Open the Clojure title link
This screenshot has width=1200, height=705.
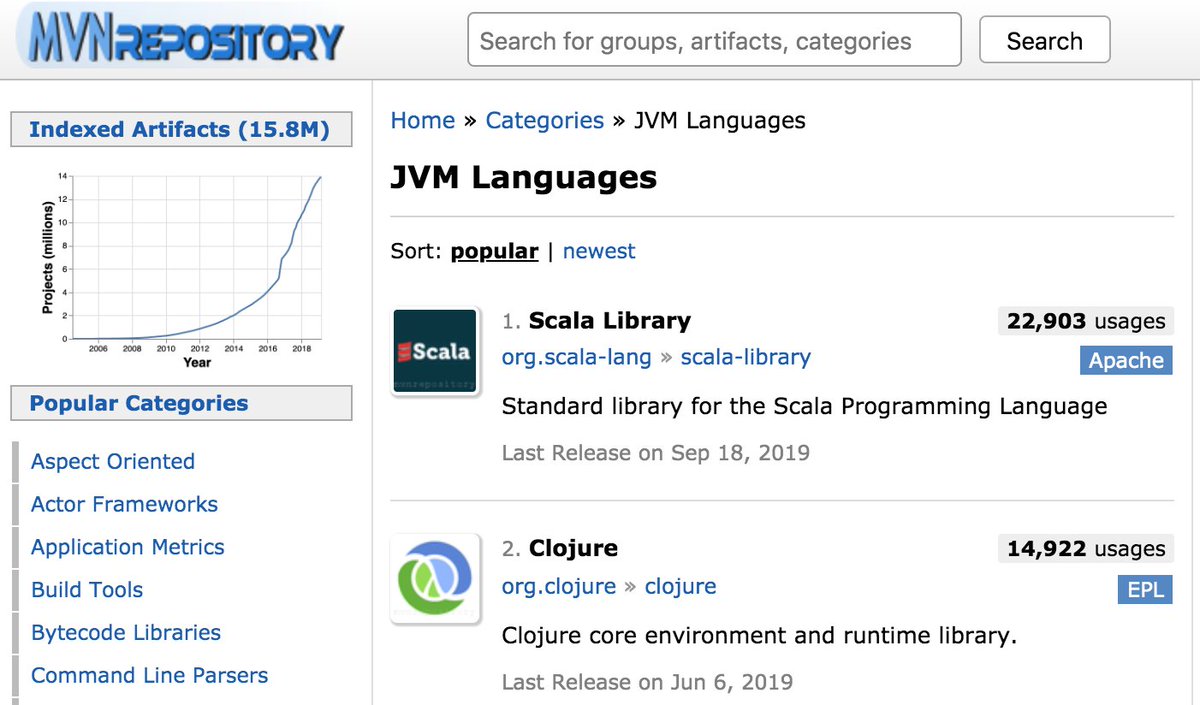coord(573,548)
